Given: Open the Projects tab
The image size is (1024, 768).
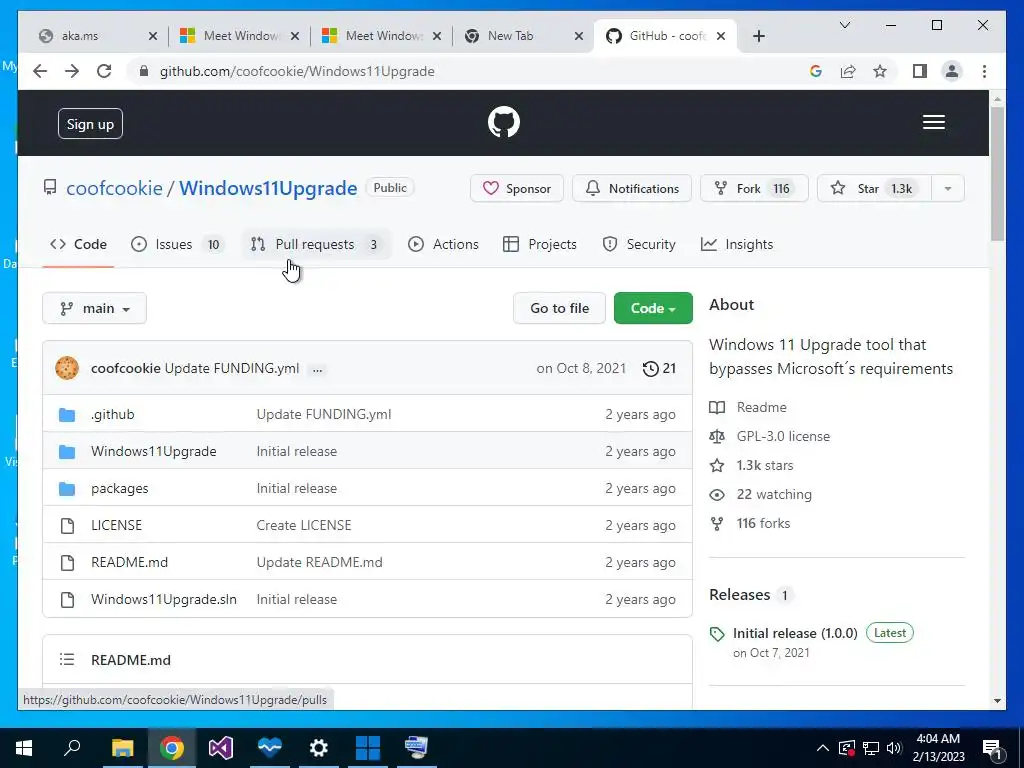Looking at the screenshot, I should pos(540,244).
